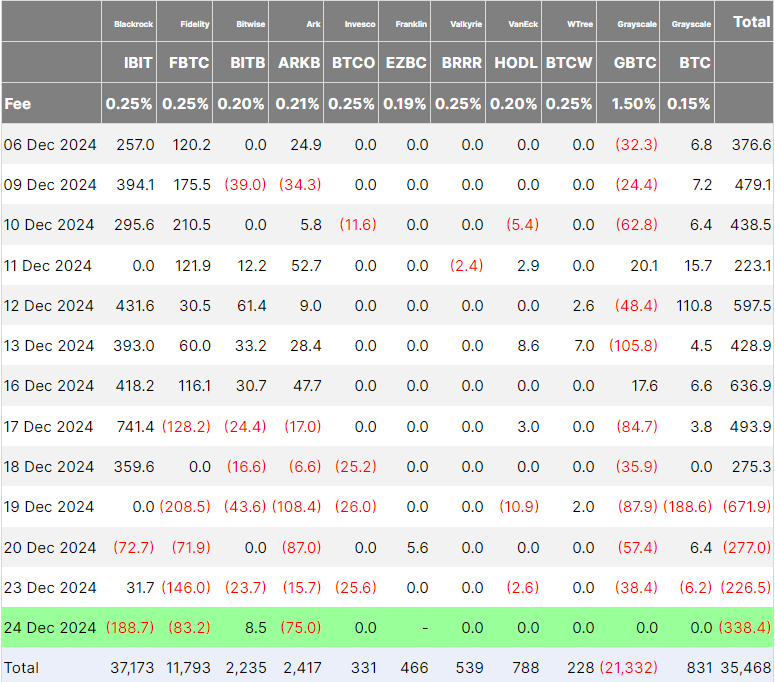
Task: Select the 24 Dec 2024 highlighted row date
Action: click(50, 628)
